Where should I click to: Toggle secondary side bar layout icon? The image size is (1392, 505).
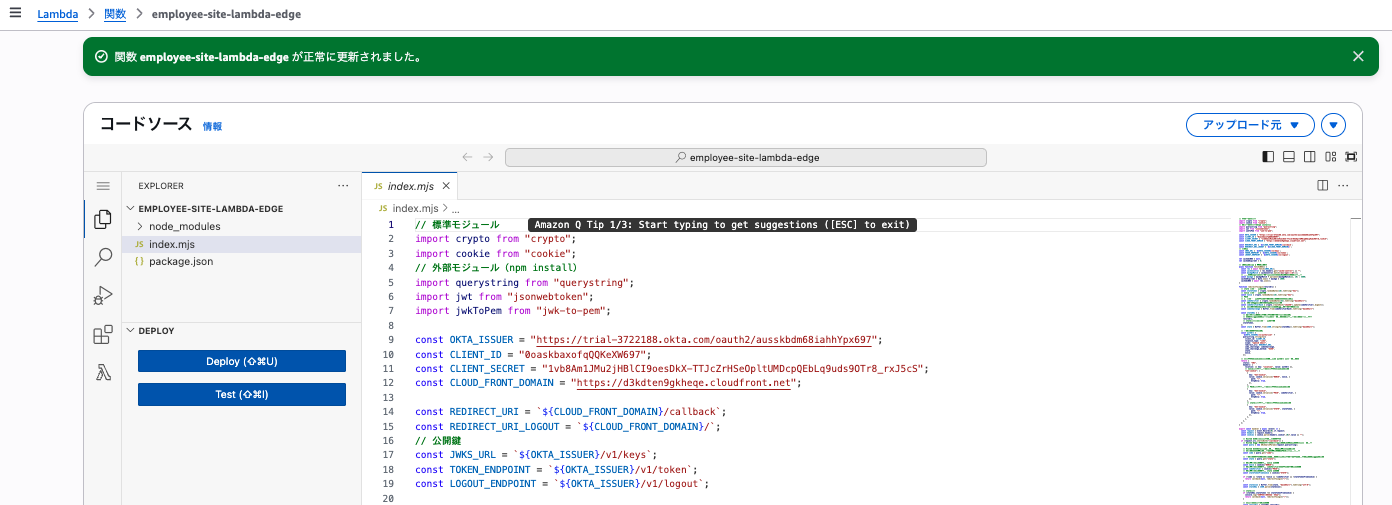[x=1310, y=157]
